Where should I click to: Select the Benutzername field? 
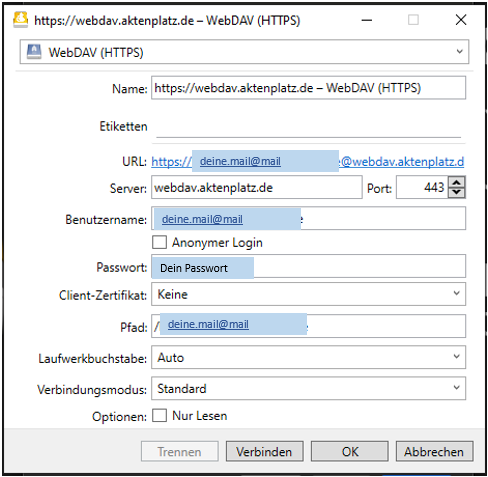(x=308, y=218)
